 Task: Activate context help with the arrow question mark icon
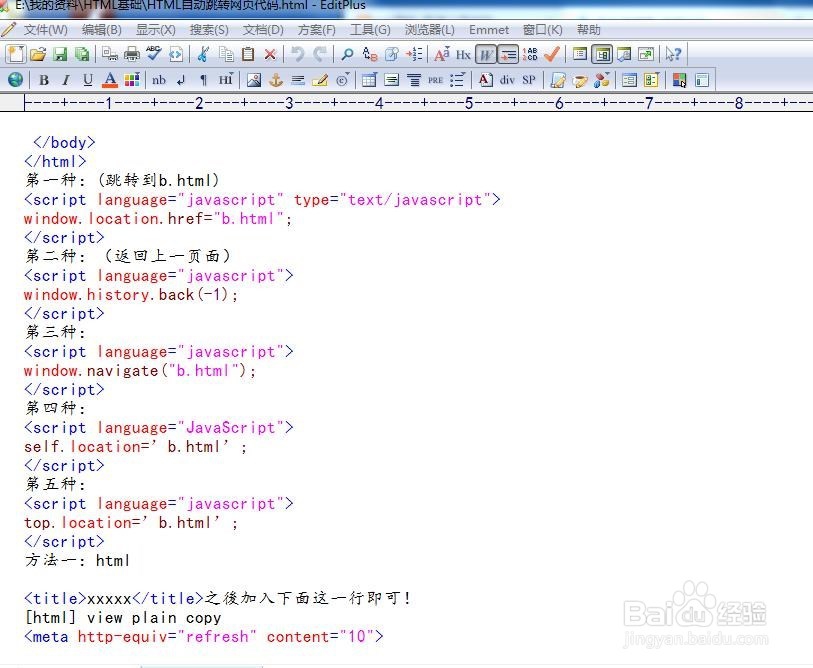[x=673, y=54]
